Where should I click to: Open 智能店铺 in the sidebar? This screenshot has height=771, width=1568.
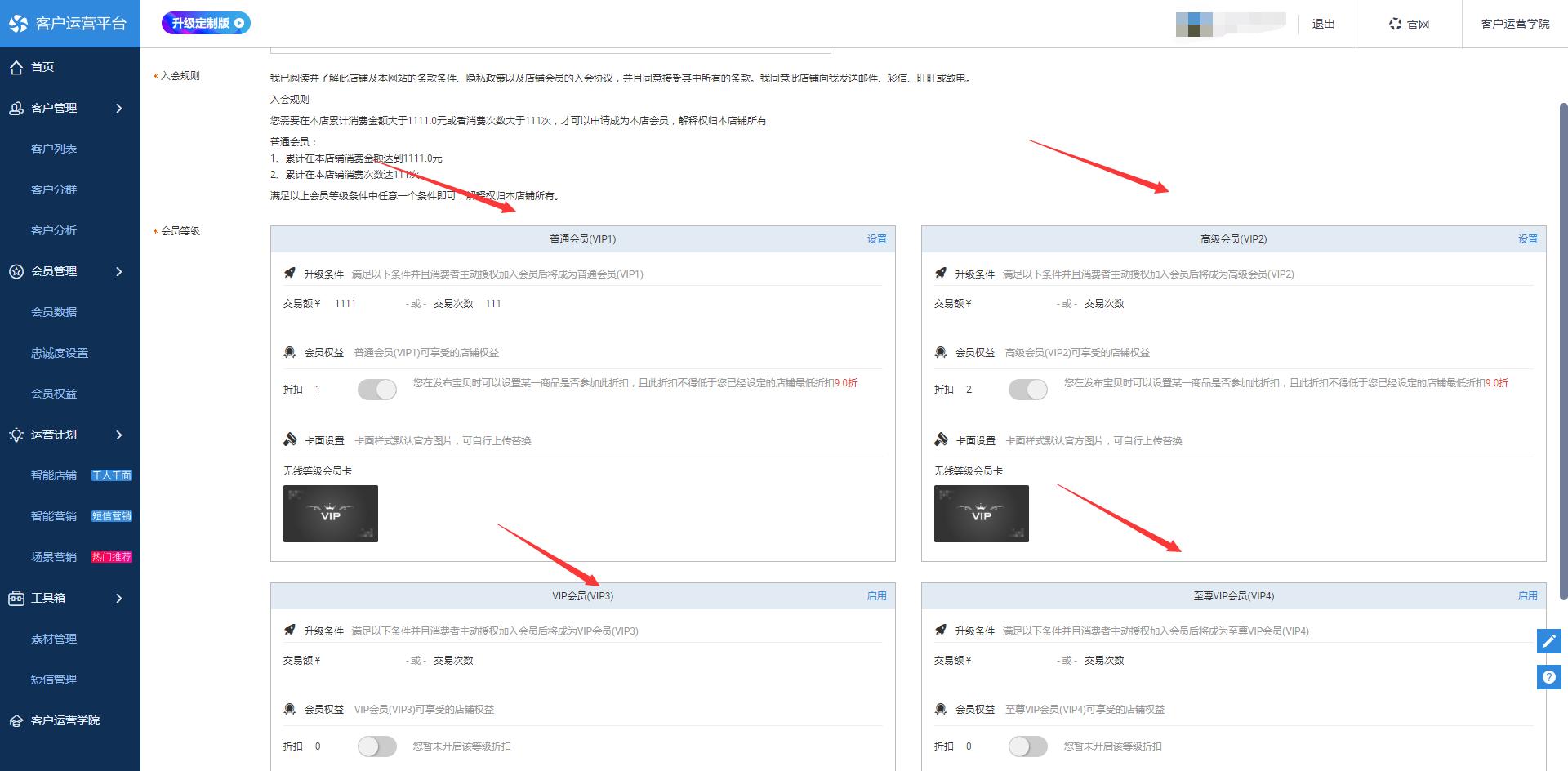click(x=54, y=475)
